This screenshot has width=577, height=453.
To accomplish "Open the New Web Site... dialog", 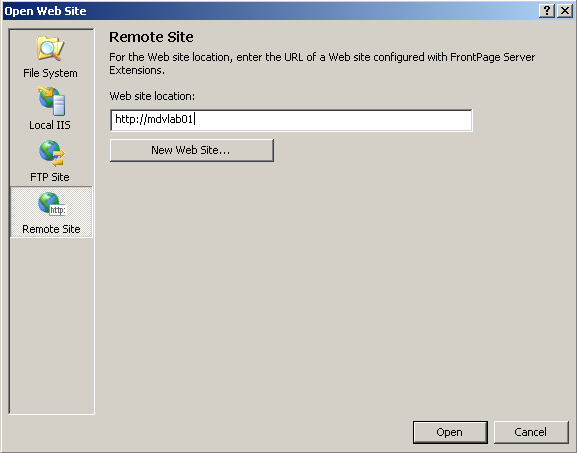I will (x=192, y=150).
